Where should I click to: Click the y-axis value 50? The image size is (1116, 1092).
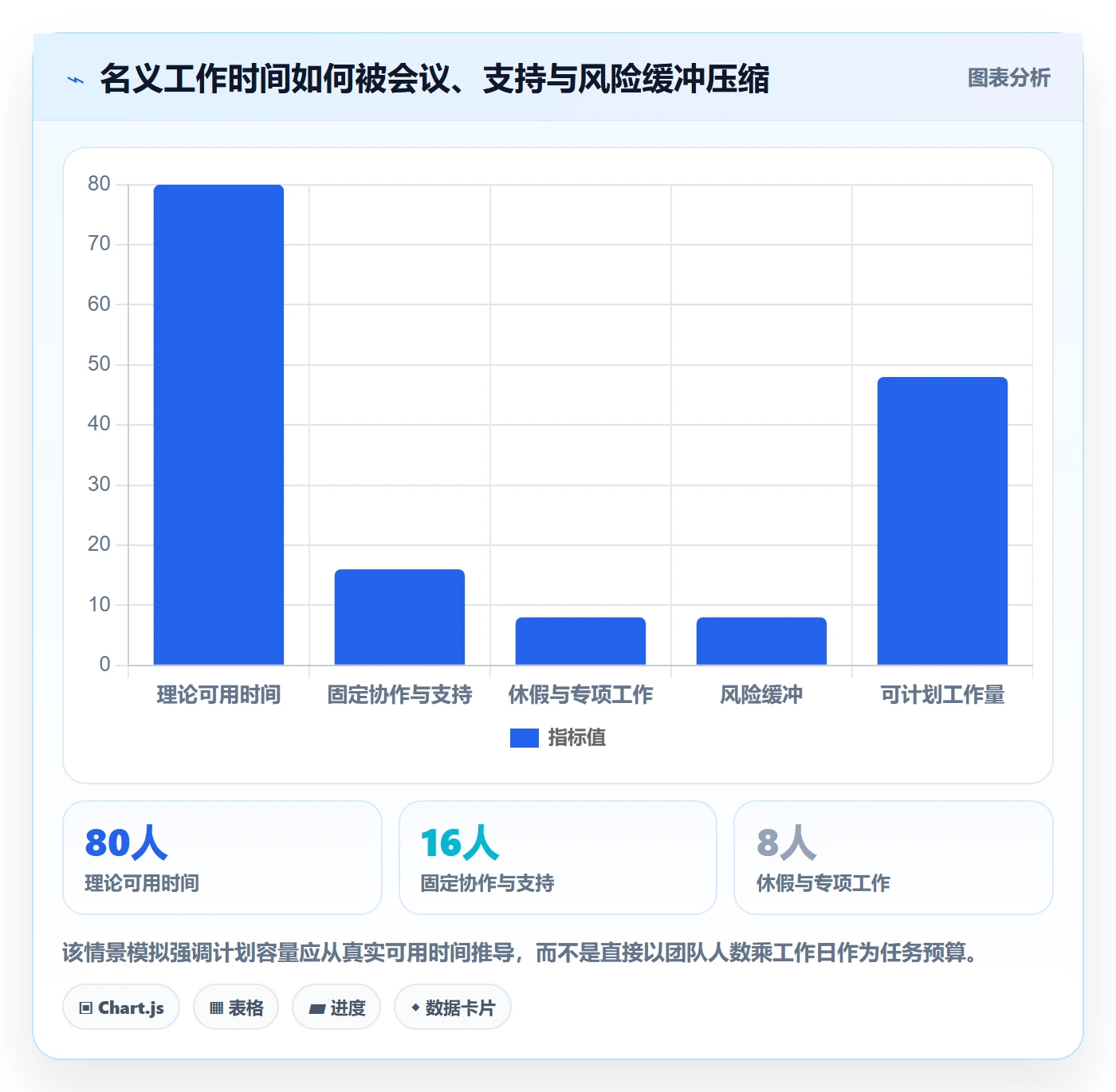pos(99,364)
